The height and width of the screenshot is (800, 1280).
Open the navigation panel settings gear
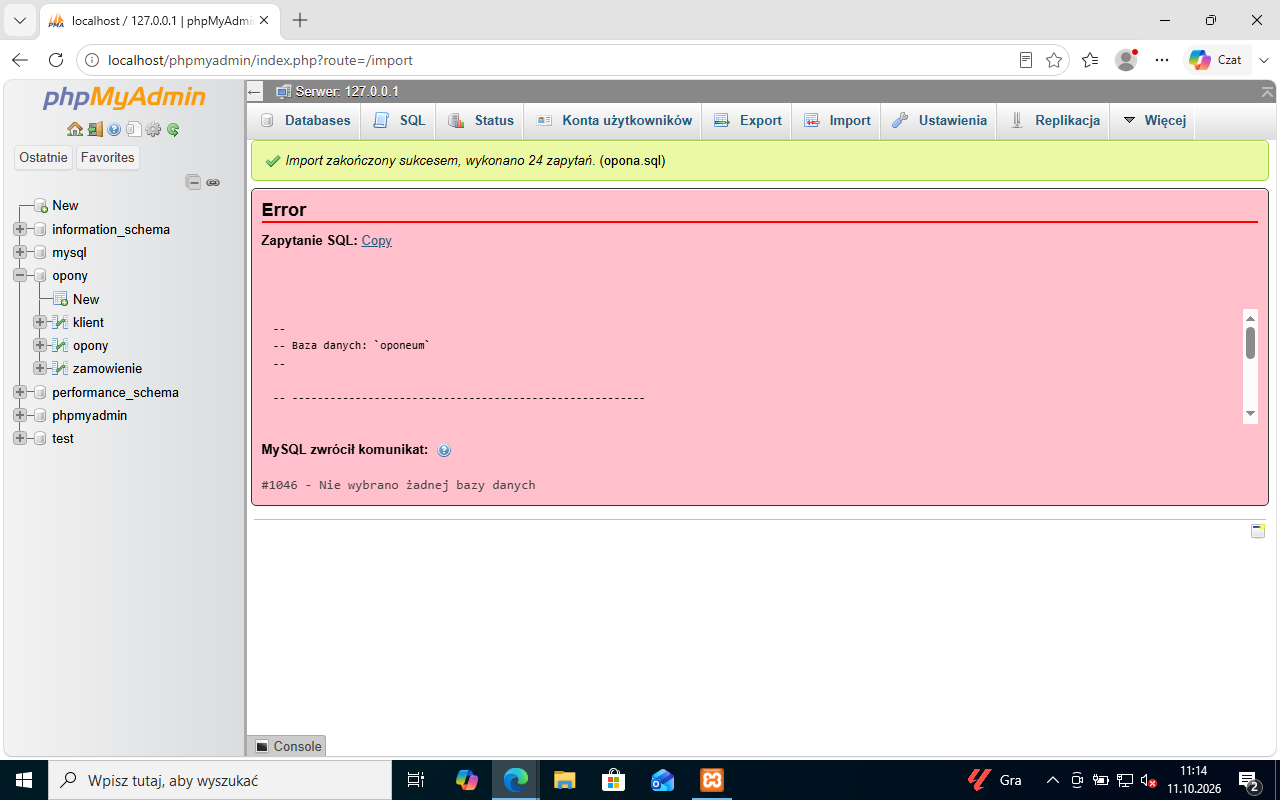pyautogui.click(x=153, y=129)
